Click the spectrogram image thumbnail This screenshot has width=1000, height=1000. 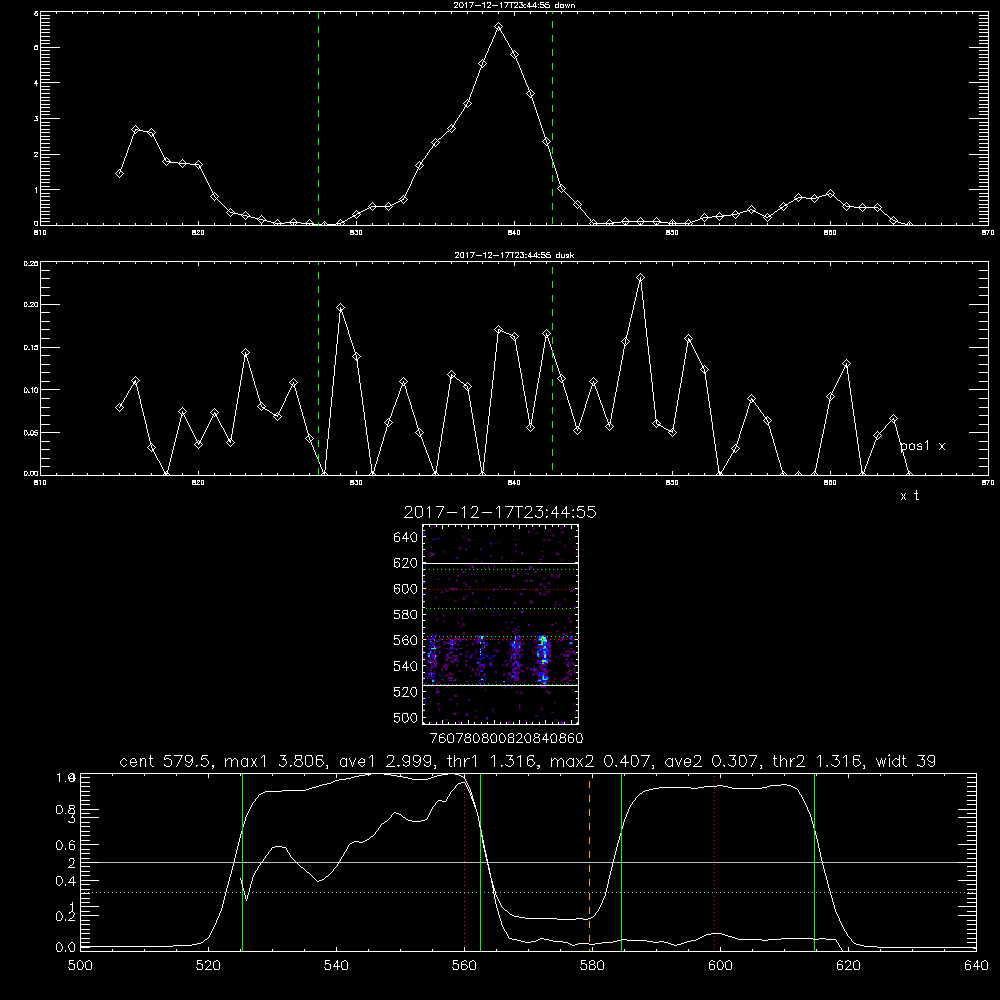pos(500,624)
